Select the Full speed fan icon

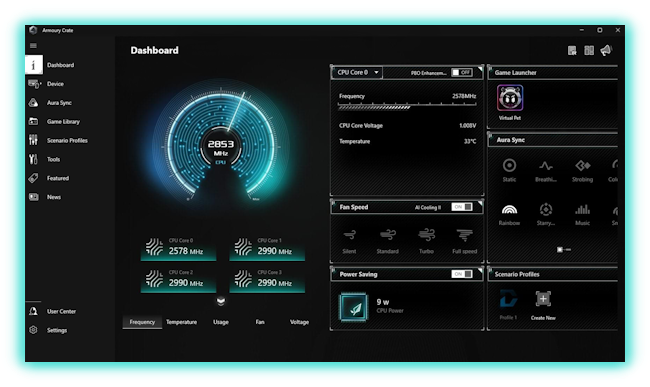click(x=464, y=235)
